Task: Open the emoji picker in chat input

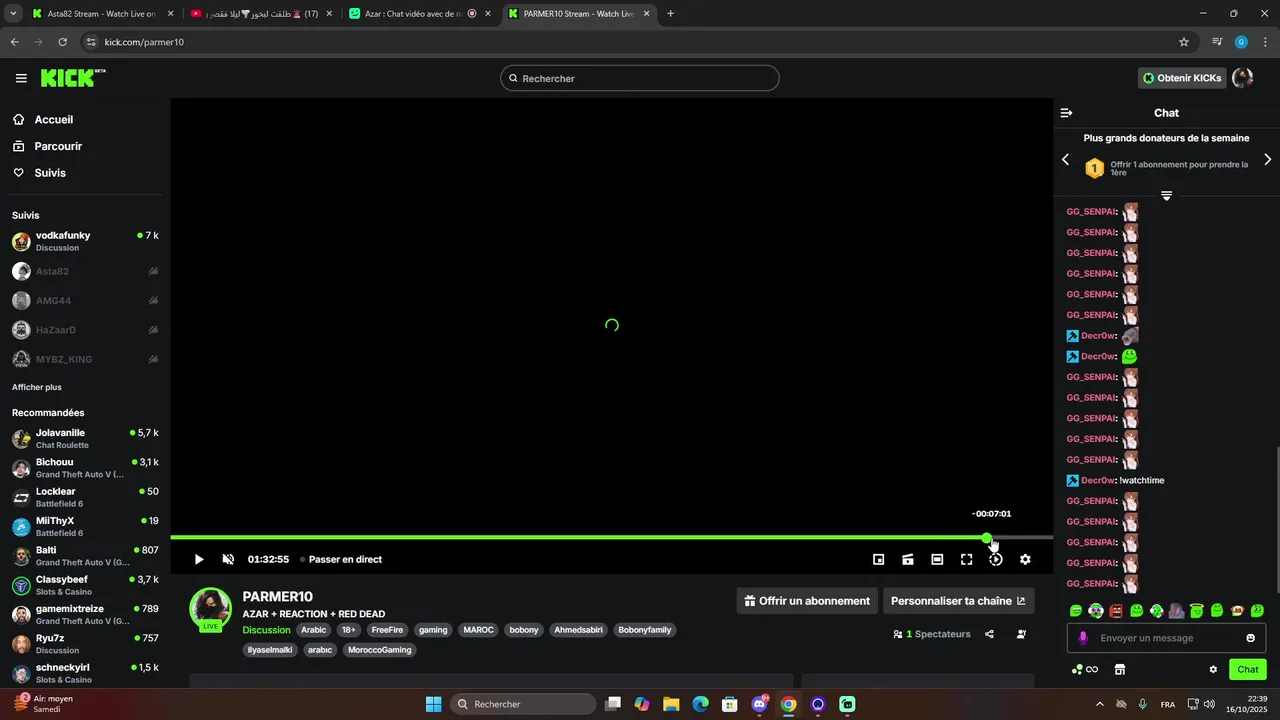Action: click(x=1250, y=638)
